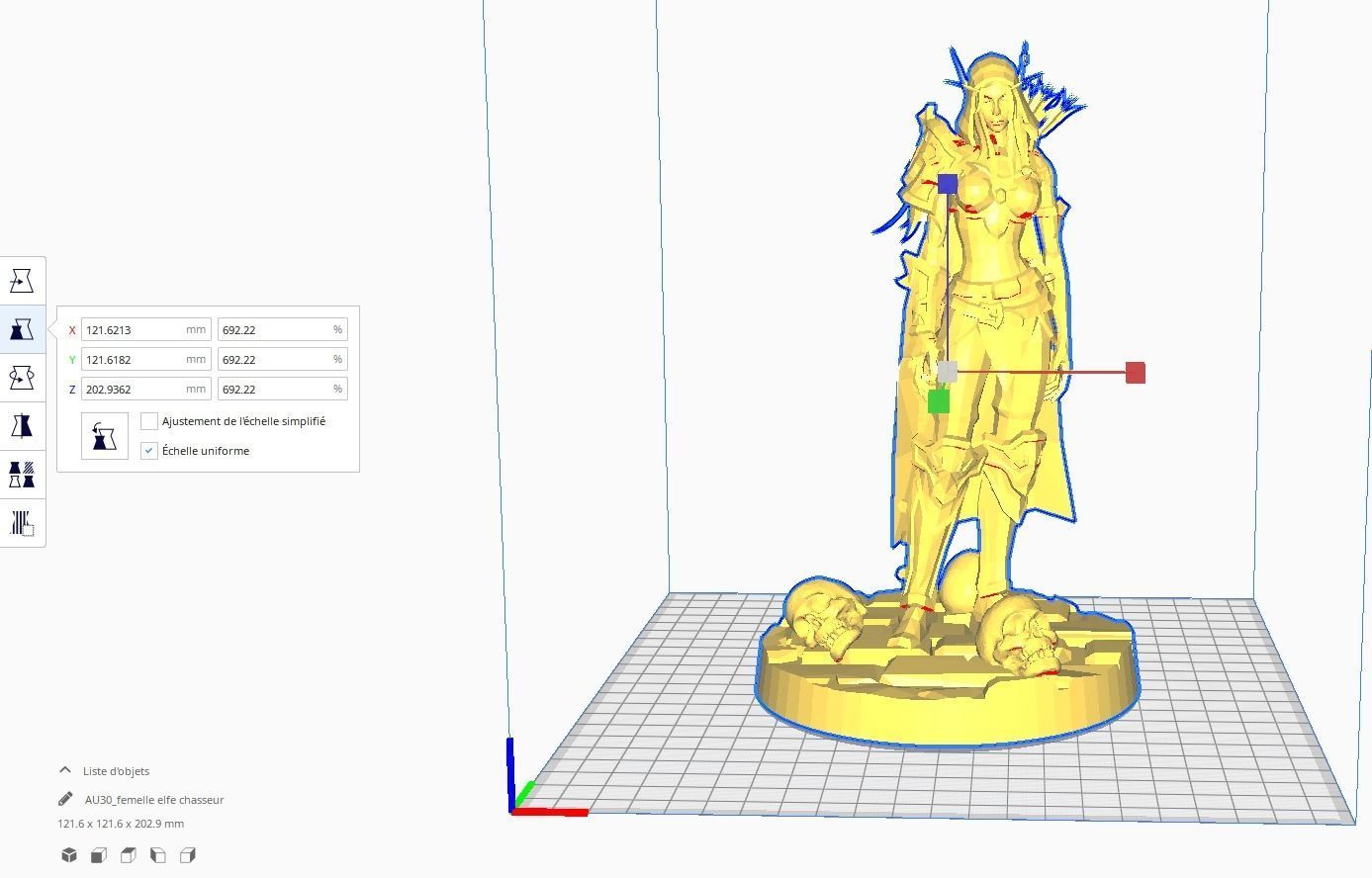Grab the blue Z-axis scale handle
This screenshot has width=1372, height=878.
(948, 184)
